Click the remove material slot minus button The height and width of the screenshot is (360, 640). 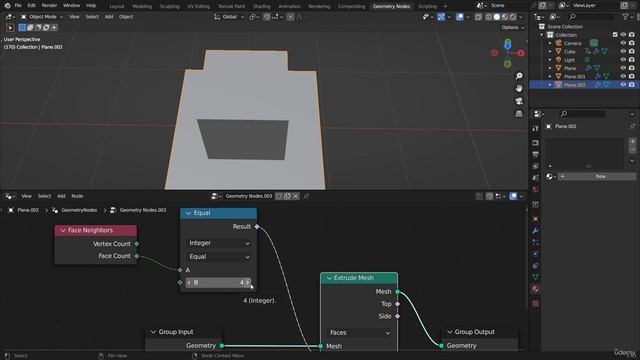coord(632,150)
